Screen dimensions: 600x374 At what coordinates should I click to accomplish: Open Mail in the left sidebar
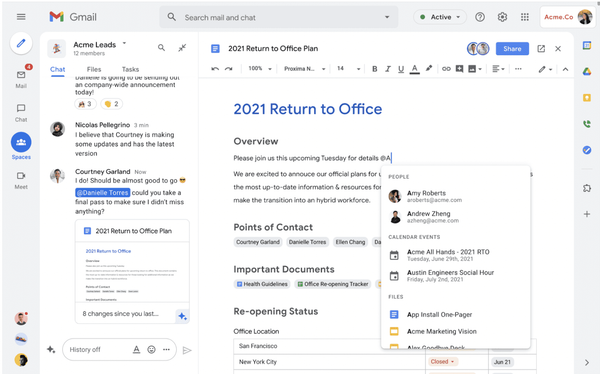tap(21, 78)
